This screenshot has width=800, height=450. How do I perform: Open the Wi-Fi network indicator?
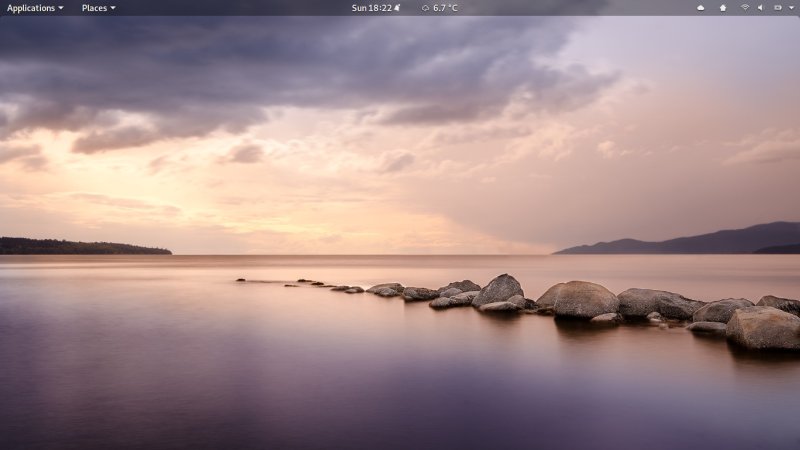pos(745,8)
